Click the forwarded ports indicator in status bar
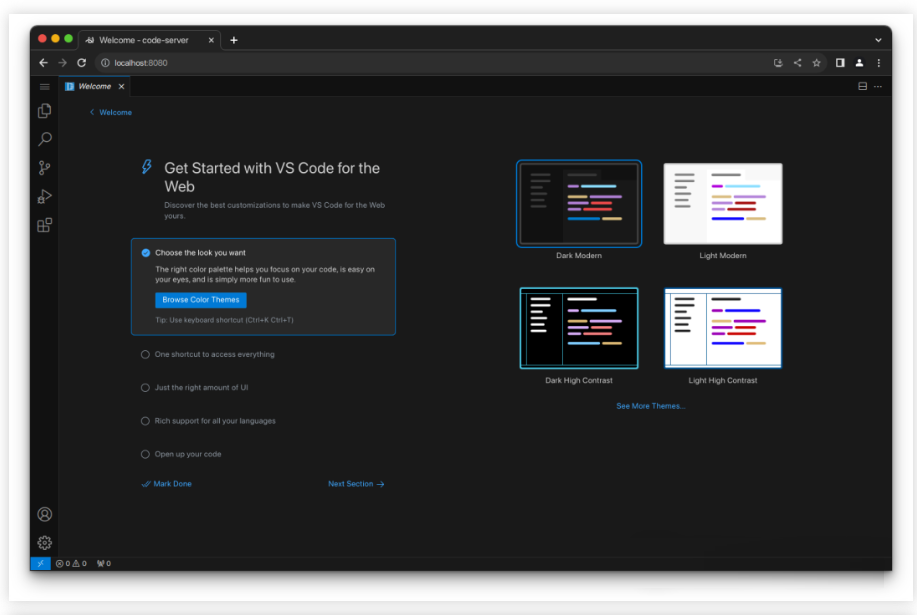Screen dimensions: 917x615 point(104,564)
